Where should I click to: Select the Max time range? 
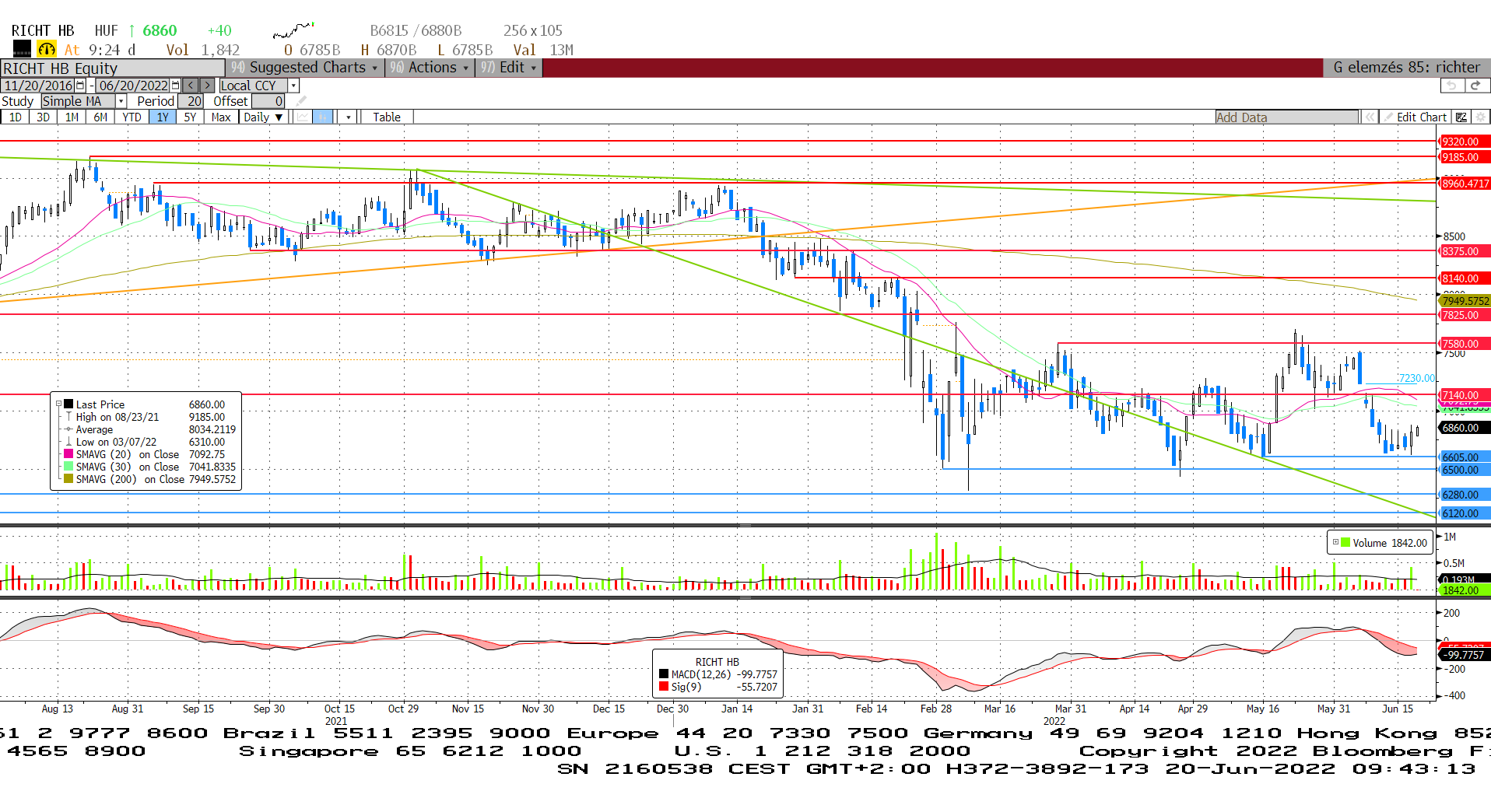(221, 117)
